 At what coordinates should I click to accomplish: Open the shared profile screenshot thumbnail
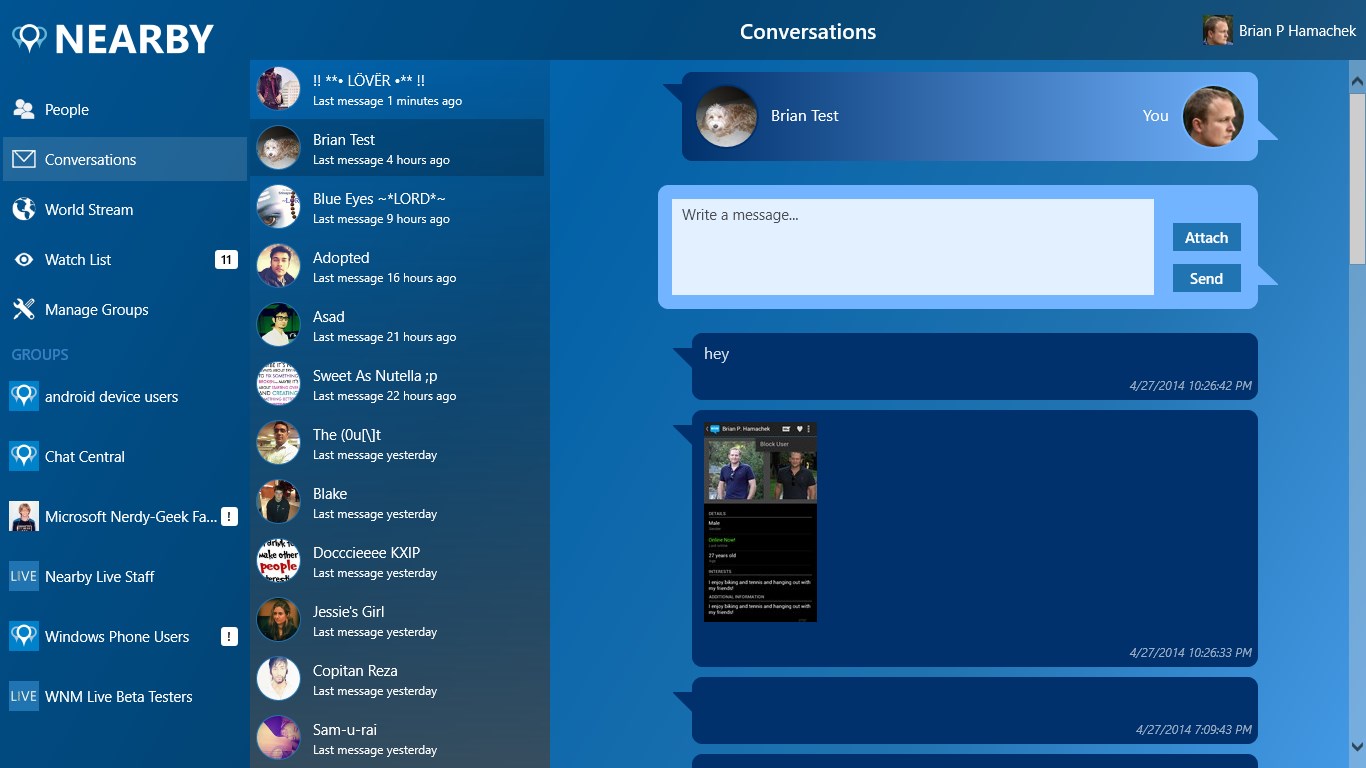click(760, 522)
